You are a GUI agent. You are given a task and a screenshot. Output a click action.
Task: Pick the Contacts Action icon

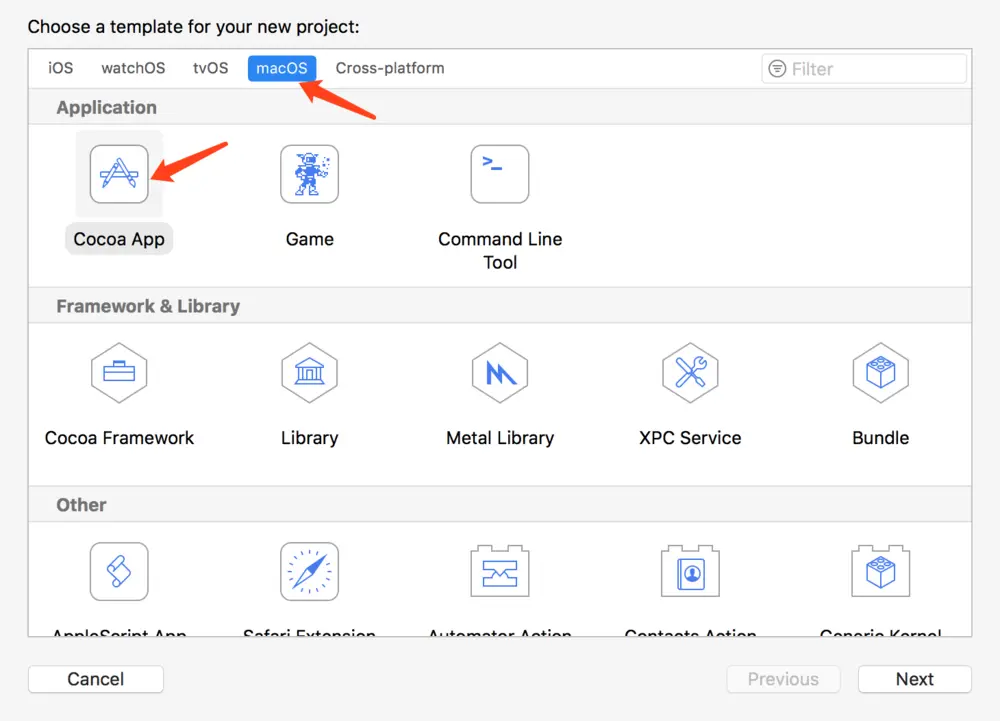690,571
